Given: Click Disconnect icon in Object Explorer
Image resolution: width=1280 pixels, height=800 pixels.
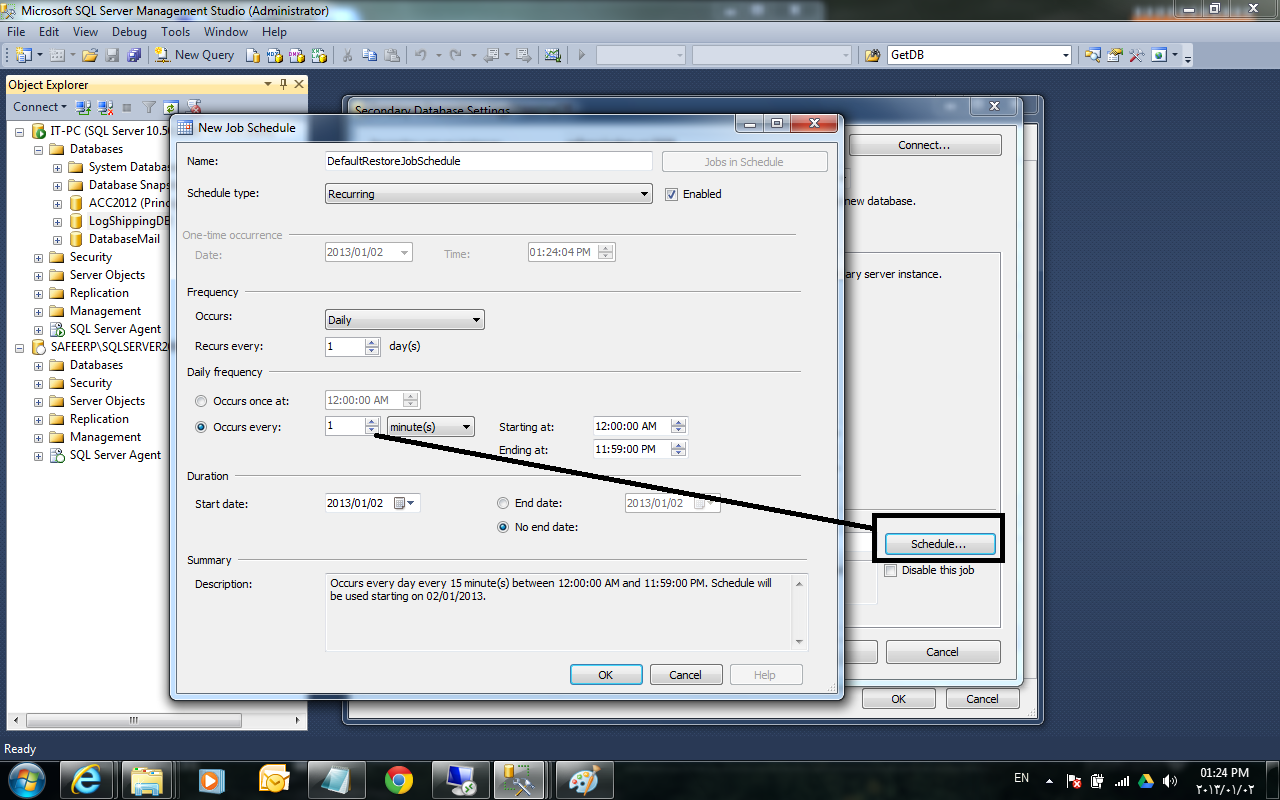Looking at the screenshot, I should point(105,107).
